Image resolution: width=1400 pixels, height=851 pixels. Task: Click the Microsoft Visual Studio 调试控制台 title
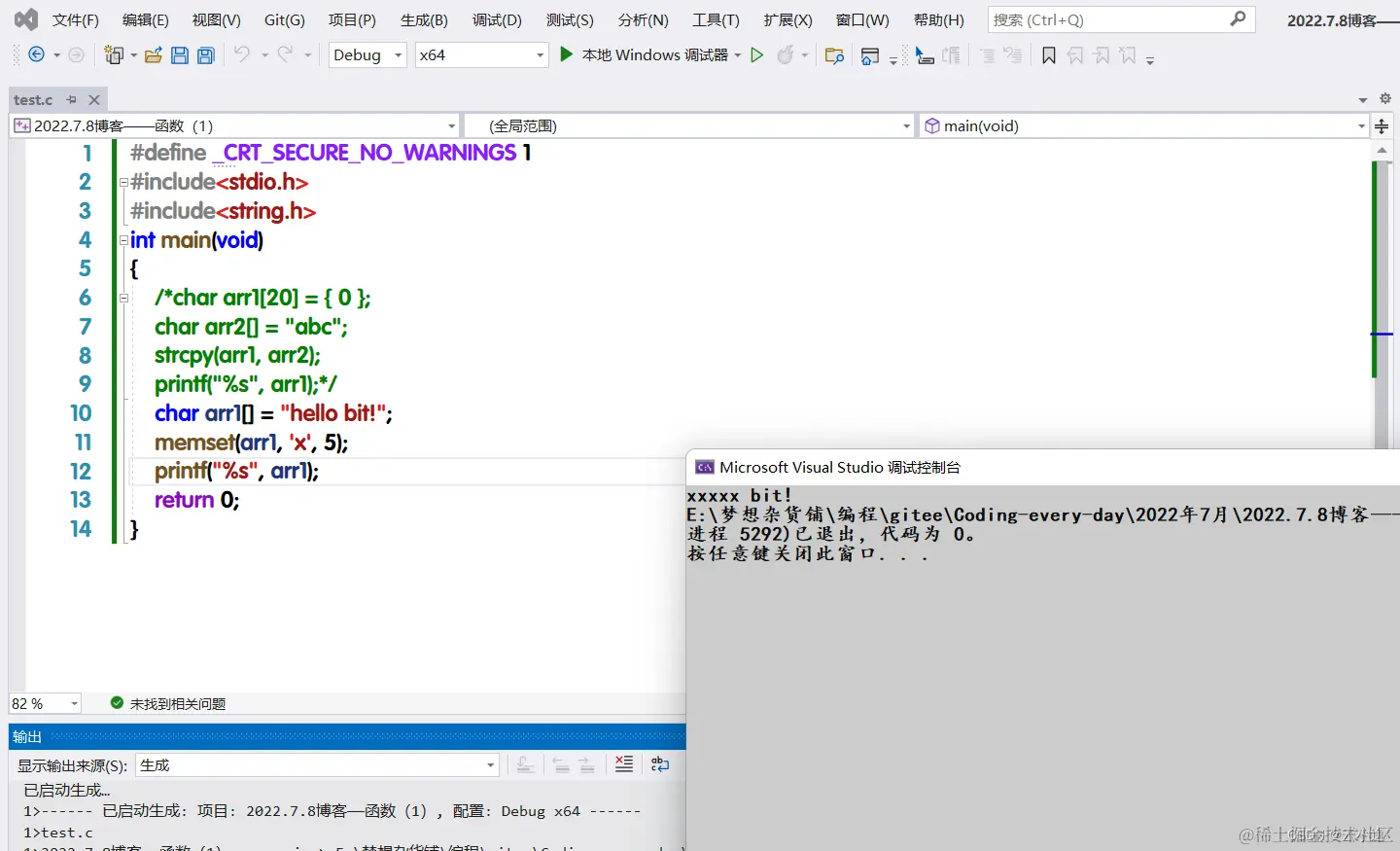point(840,468)
